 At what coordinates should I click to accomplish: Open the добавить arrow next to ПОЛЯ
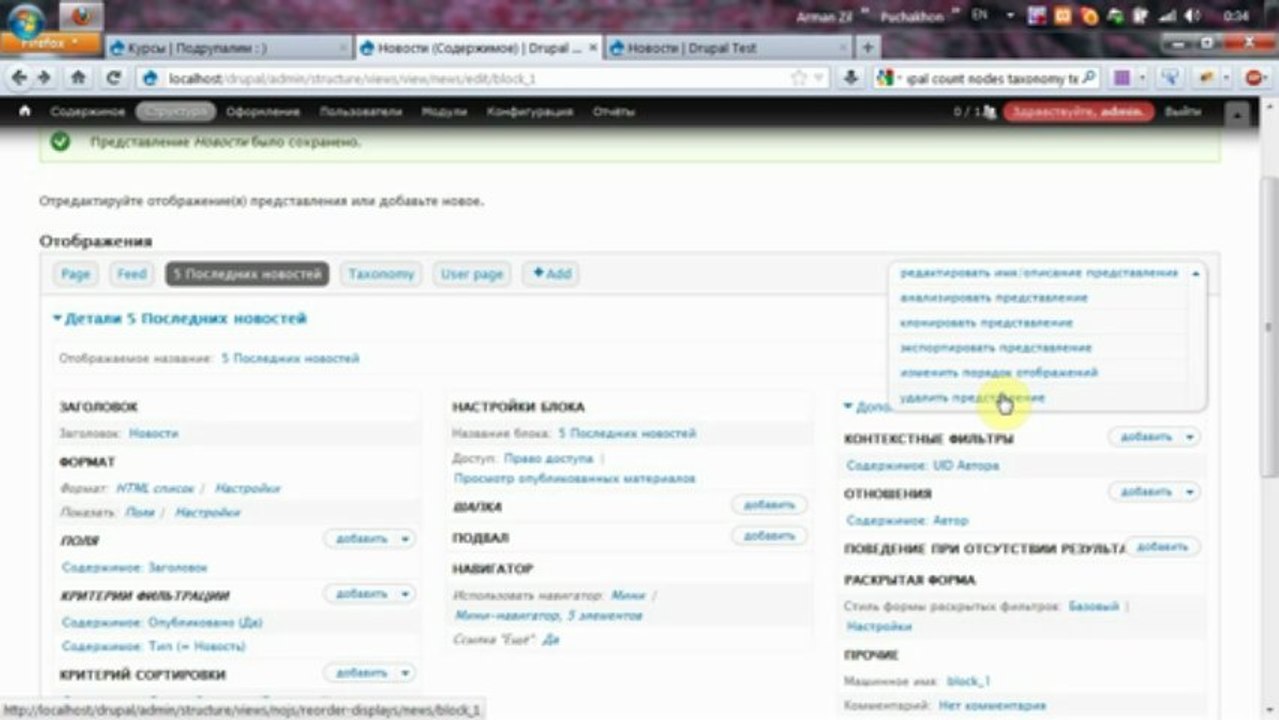pos(405,539)
